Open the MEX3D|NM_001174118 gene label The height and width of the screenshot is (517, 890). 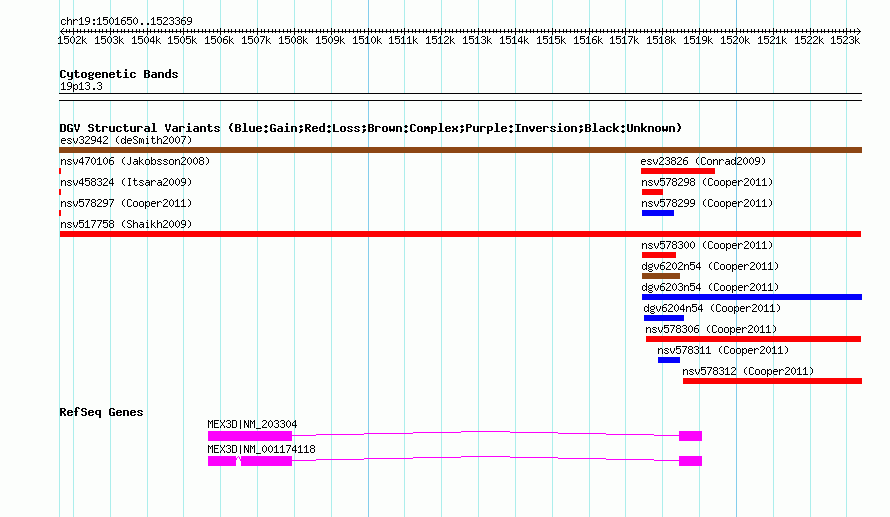(x=261, y=449)
